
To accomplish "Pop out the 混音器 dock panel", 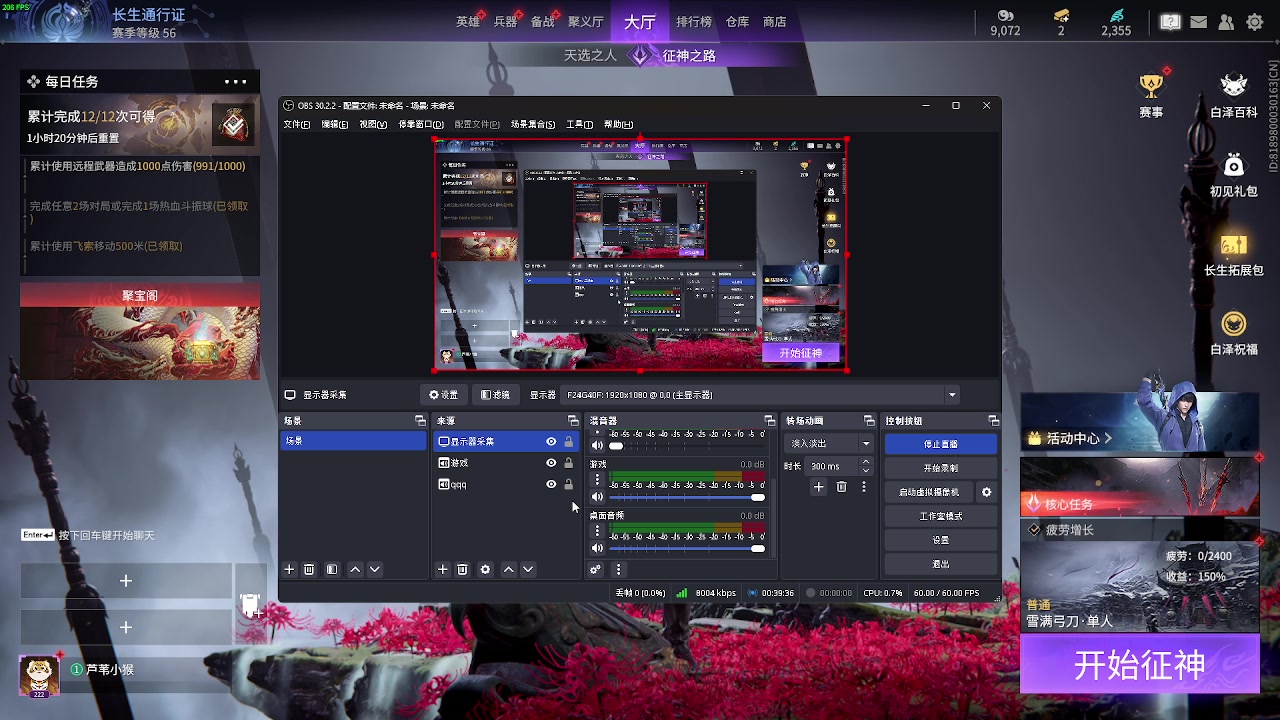I will click(769, 421).
